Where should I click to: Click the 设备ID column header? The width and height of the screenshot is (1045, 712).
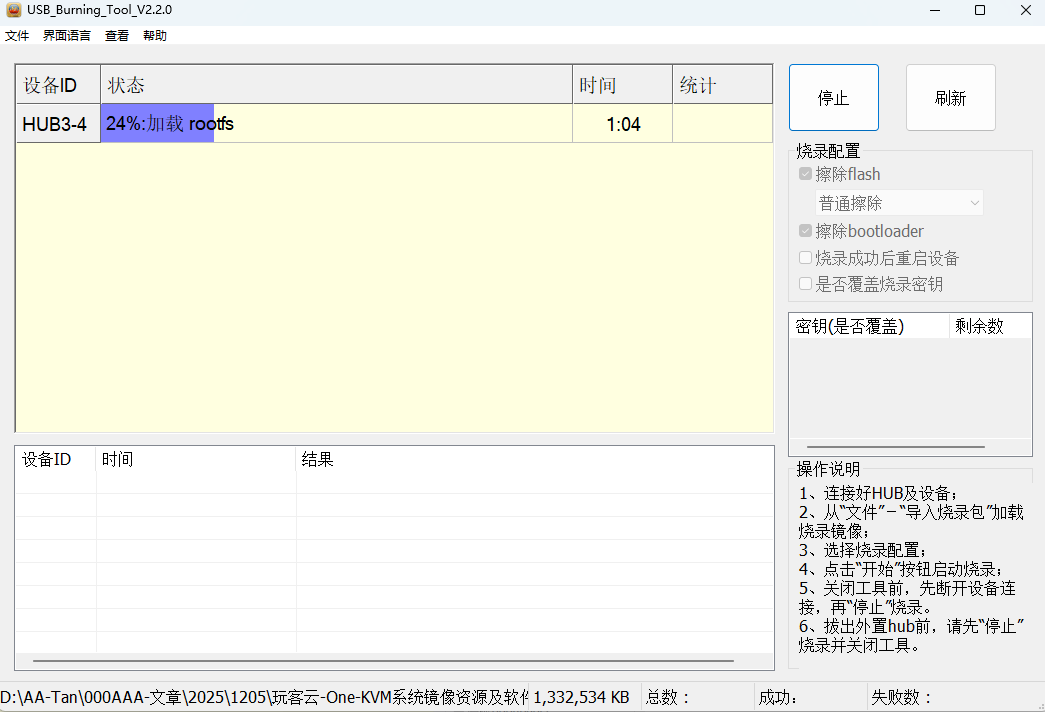click(50, 85)
